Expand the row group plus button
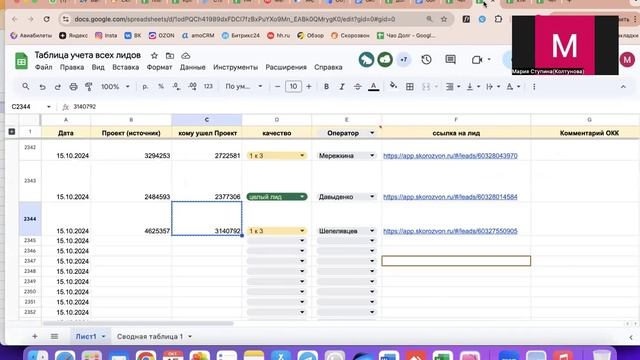This screenshot has width=640, height=360. (12, 131)
